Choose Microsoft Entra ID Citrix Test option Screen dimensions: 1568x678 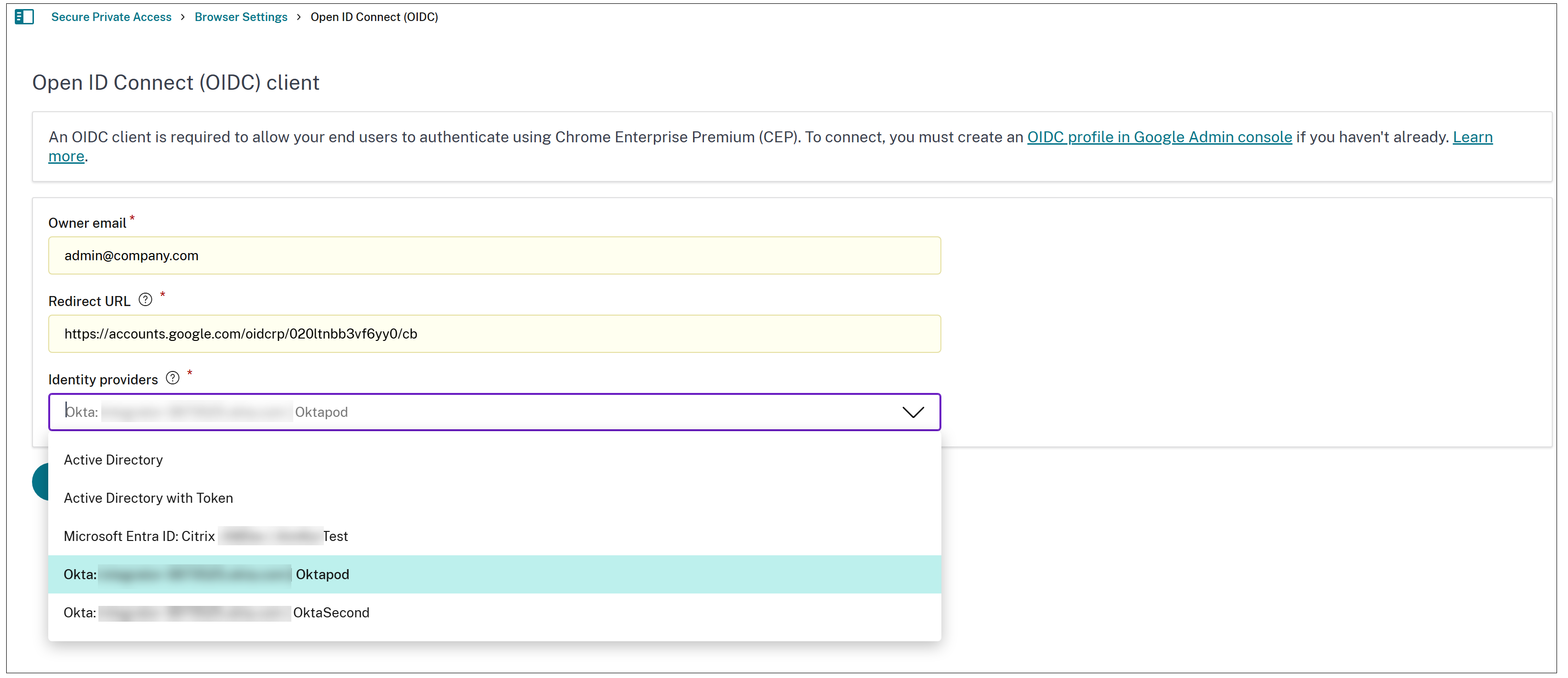pyautogui.click(x=494, y=537)
